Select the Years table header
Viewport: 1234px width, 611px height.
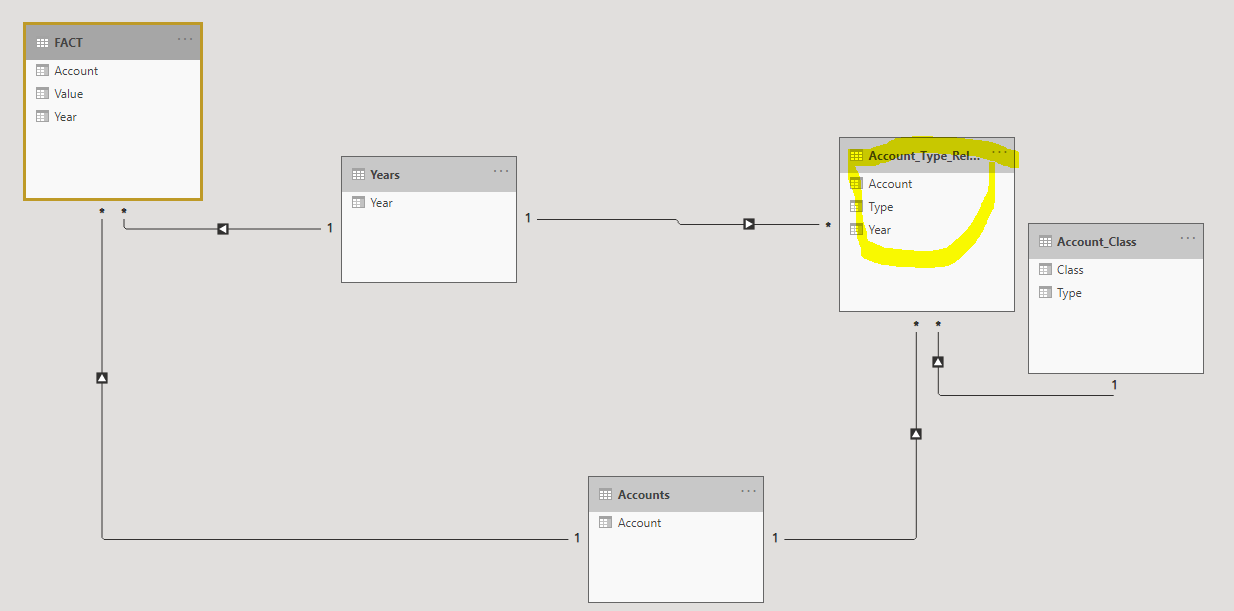tap(429, 174)
